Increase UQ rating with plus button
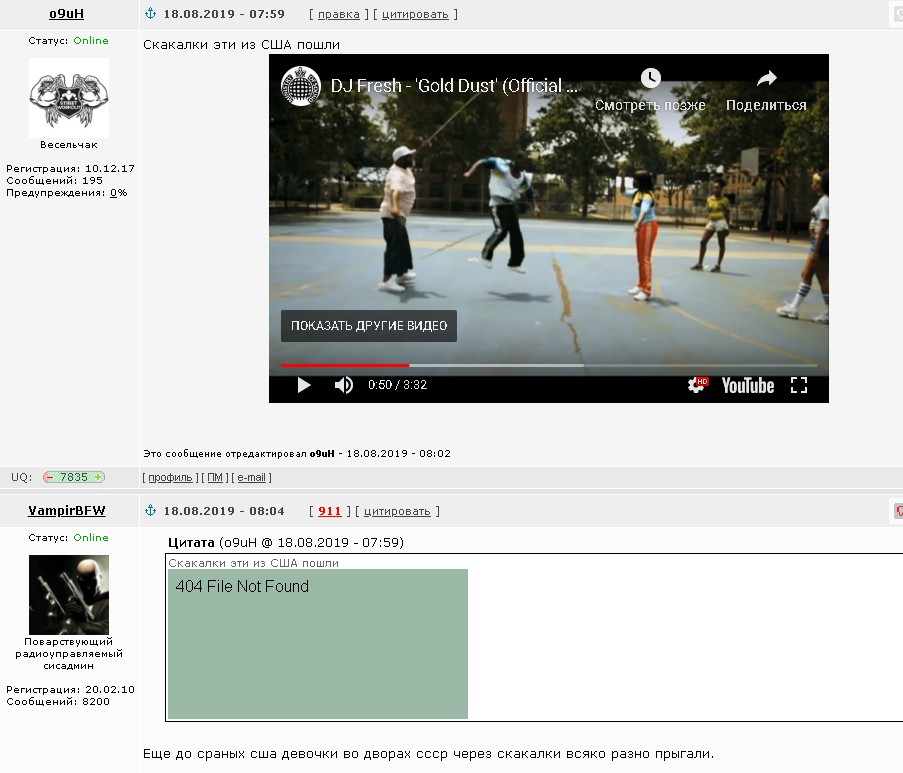 tap(98, 478)
